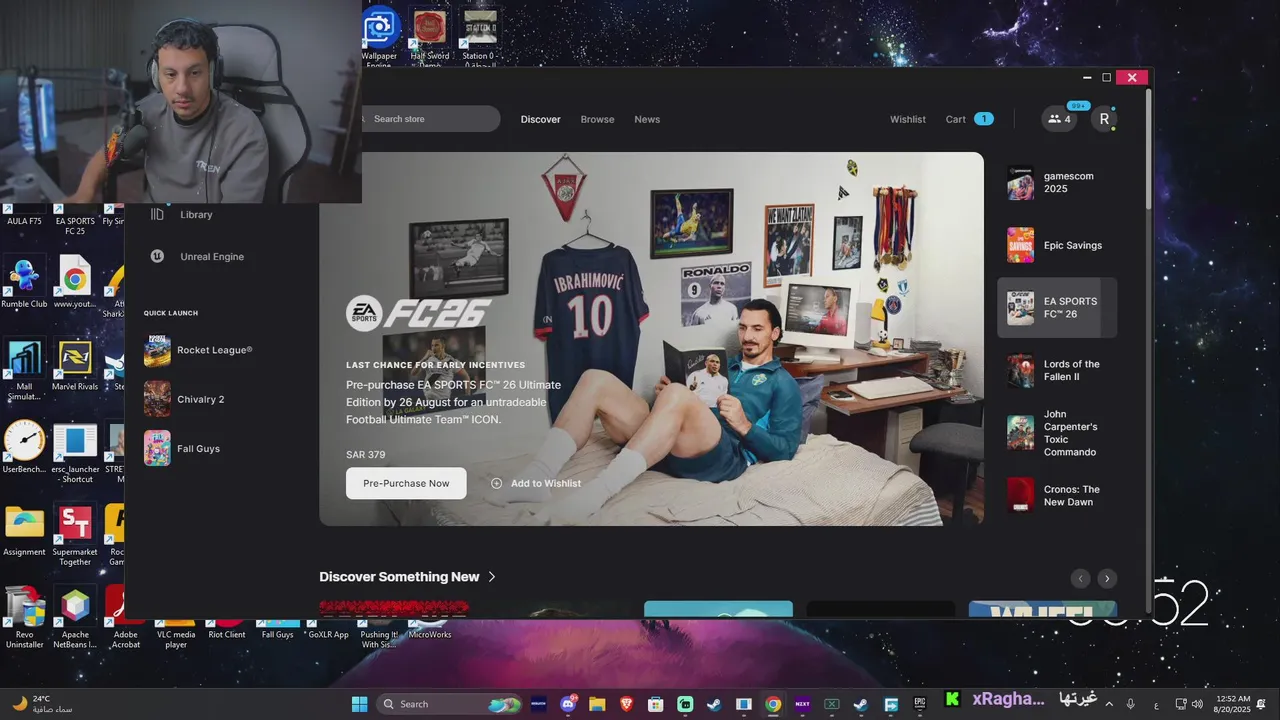The height and width of the screenshot is (720, 1280).
Task: Go to next Discover Something New items
Action: click(x=1107, y=578)
